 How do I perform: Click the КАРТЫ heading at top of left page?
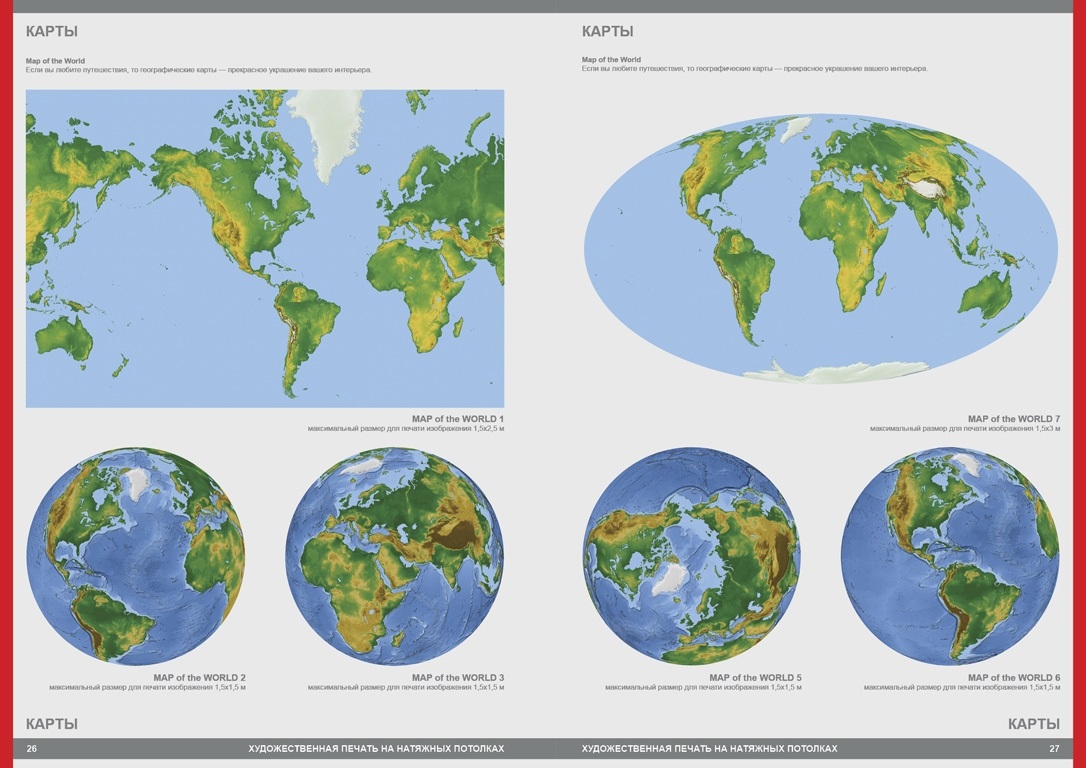[51, 32]
